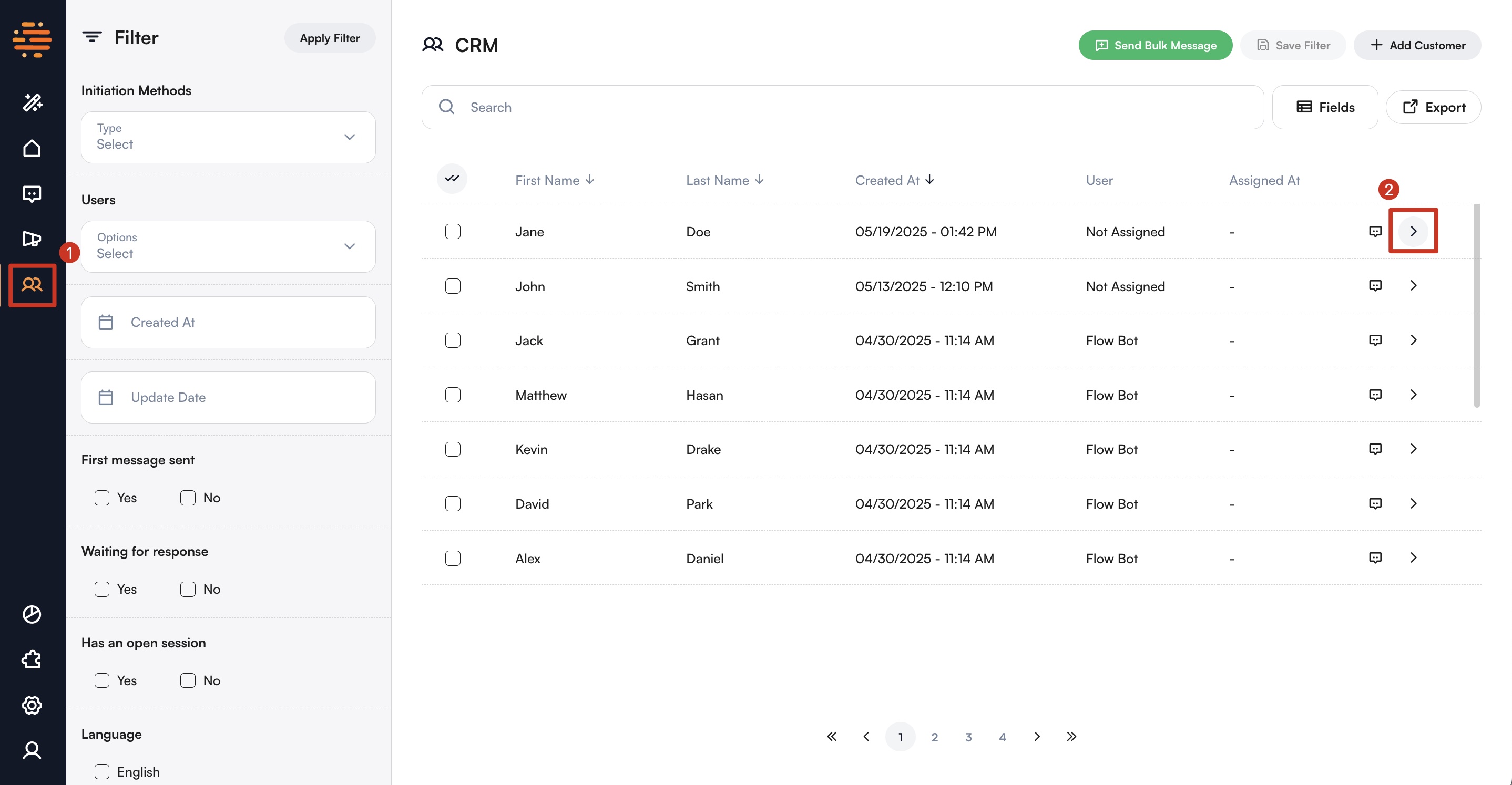This screenshot has width=1512, height=785.
Task: Open the analytics pie chart panel
Action: point(32,614)
